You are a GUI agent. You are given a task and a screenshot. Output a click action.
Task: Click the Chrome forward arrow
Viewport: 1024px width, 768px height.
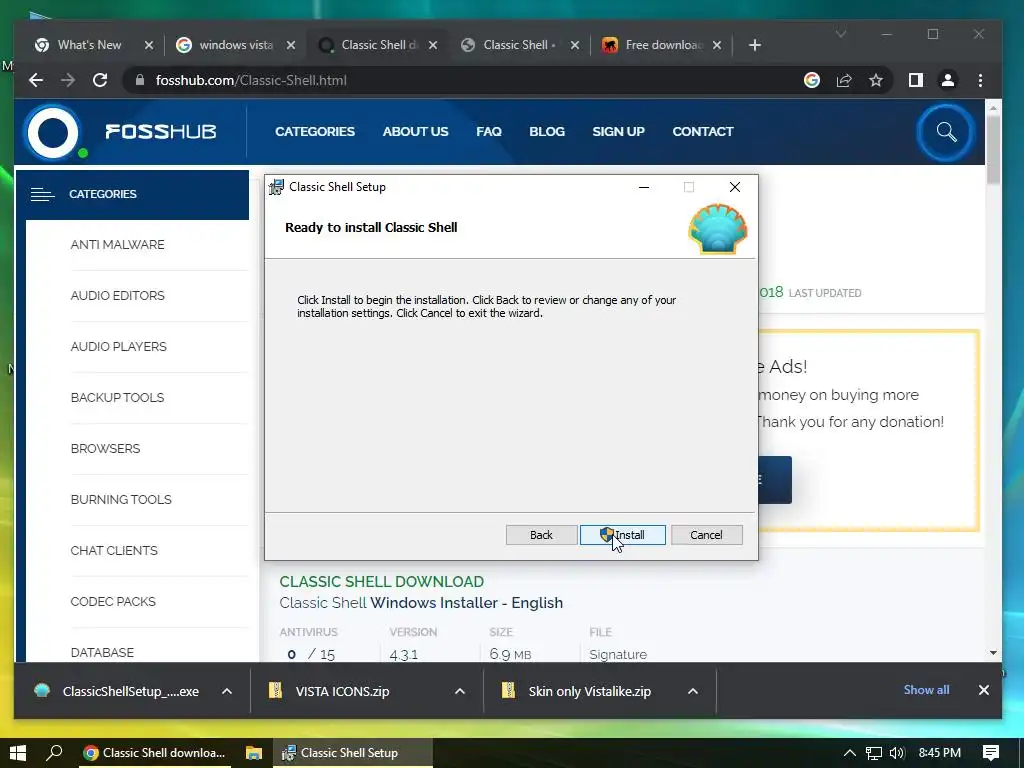pyautogui.click(x=68, y=80)
